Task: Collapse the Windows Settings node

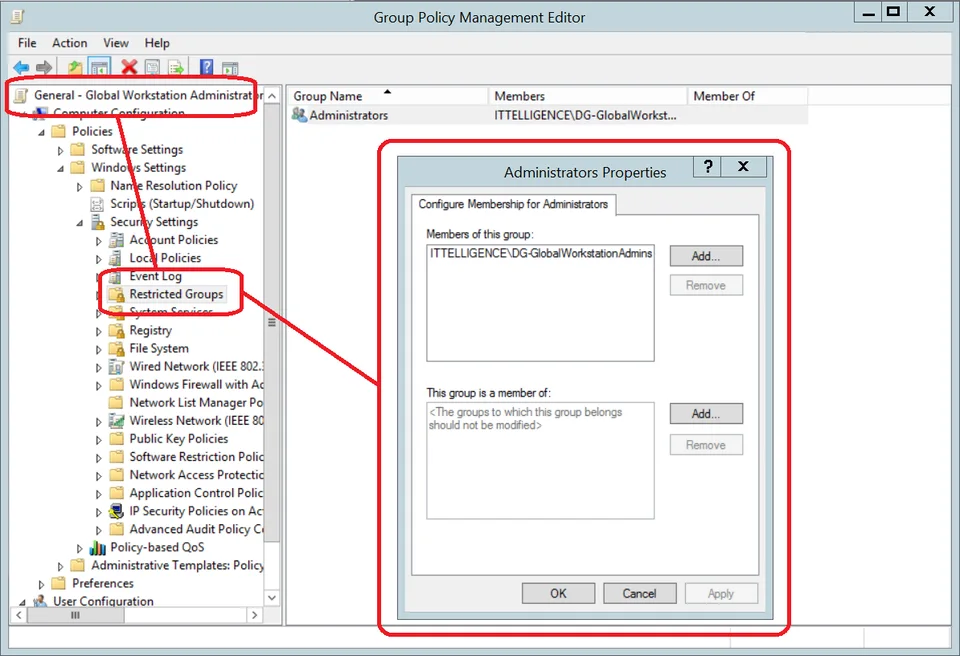Action: click(x=61, y=168)
